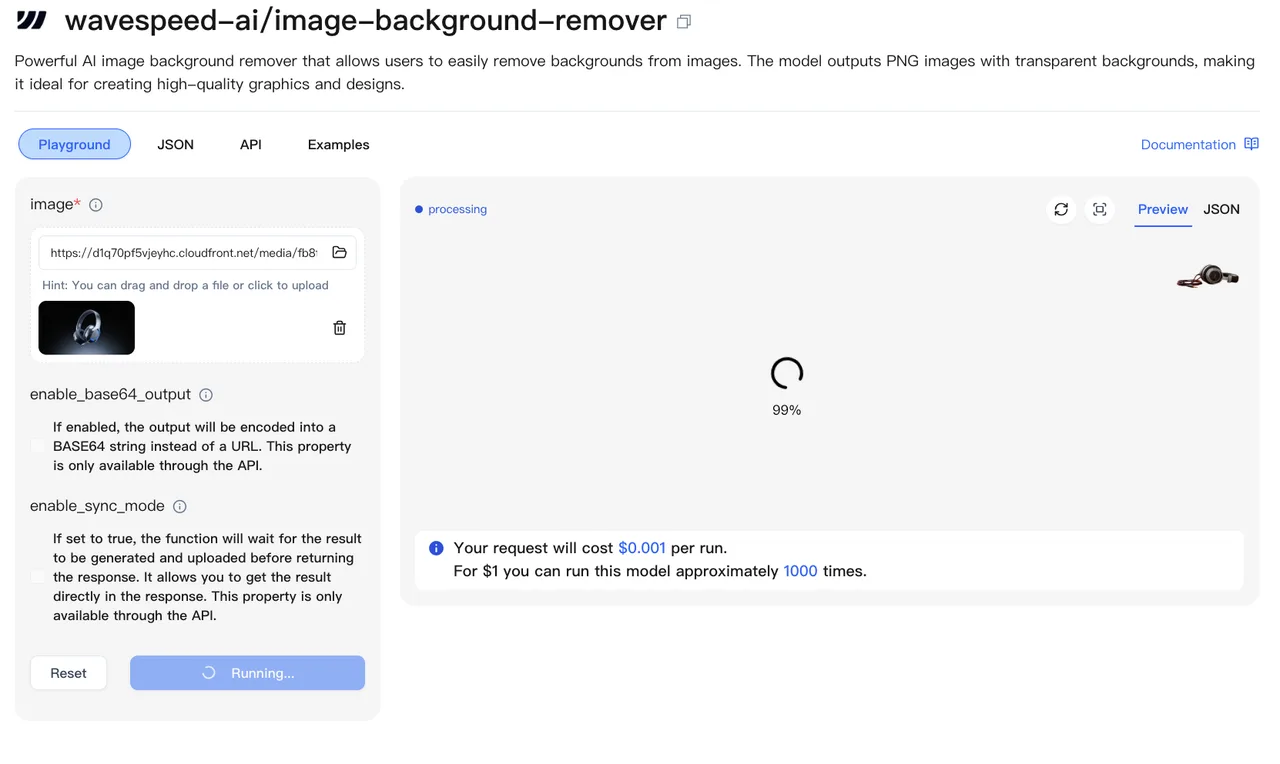Click the 1000 times value
Screen dimensions: 1280x764
pos(800,571)
